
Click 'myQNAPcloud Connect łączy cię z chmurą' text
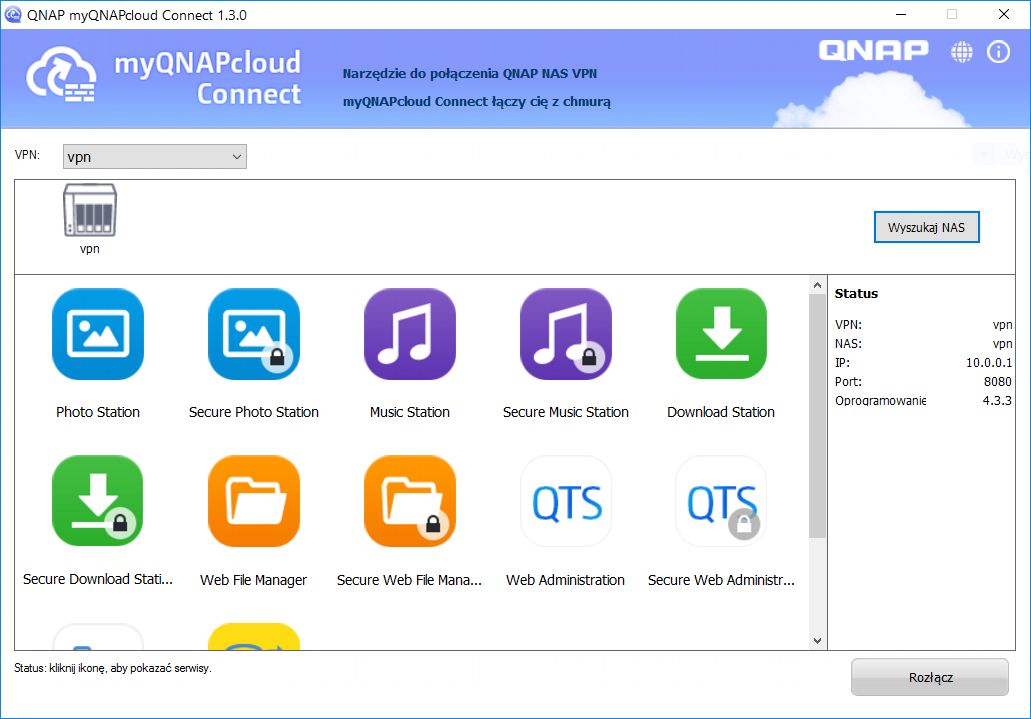click(477, 102)
